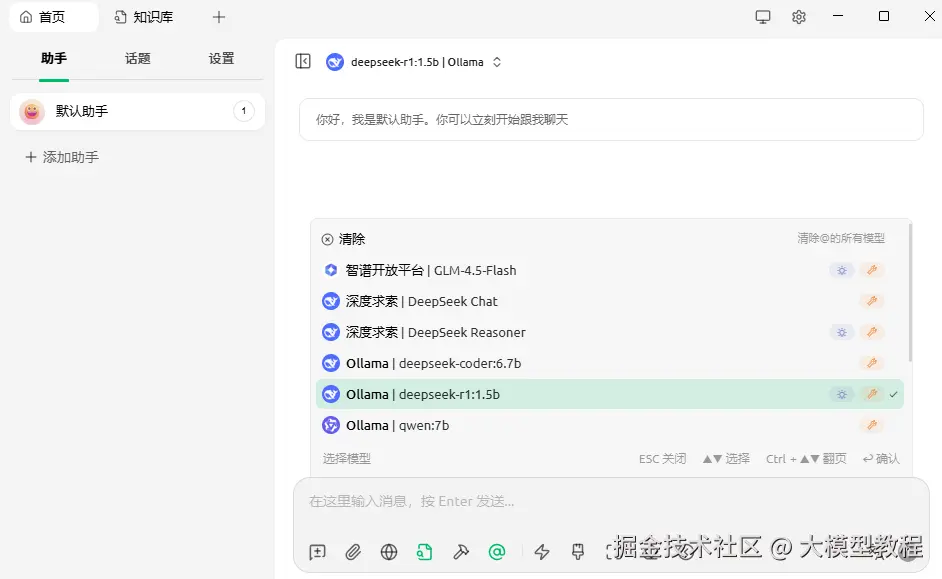942x579 pixels.
Task: Click the reasoning tag on DeepSeek Reasoner row
Action: click(842, 332)
